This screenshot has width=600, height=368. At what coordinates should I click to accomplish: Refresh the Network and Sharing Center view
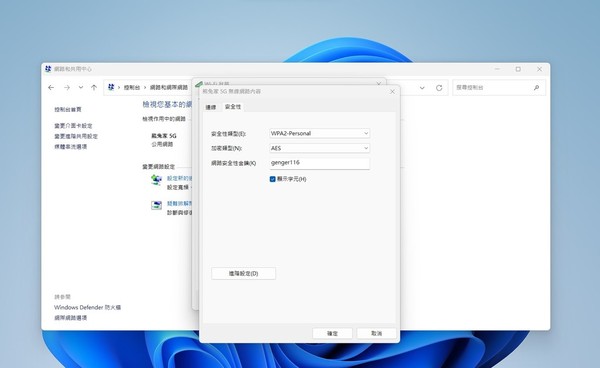[439, 88]
